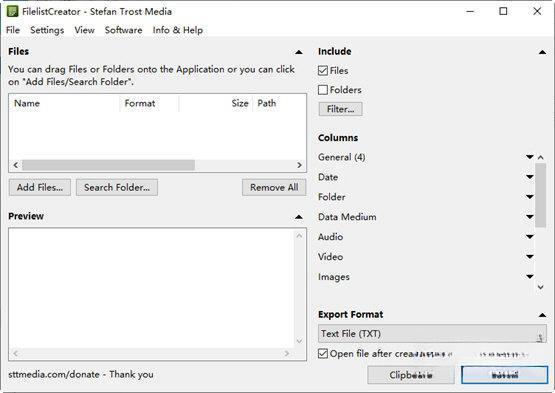Collapse the Preview section

[x=299, y=217]
